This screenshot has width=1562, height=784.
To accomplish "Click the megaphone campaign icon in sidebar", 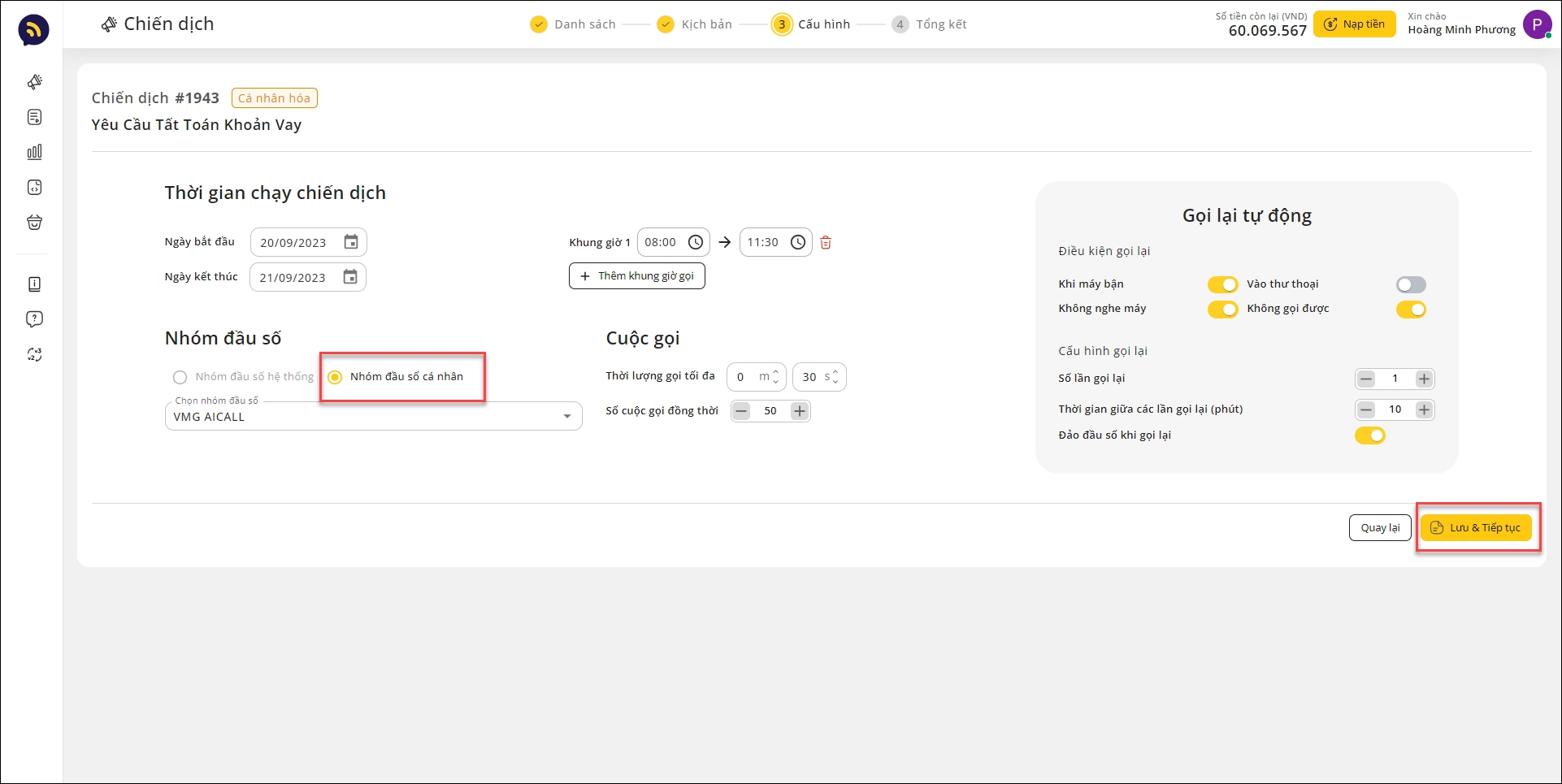I will coord(34,82).
